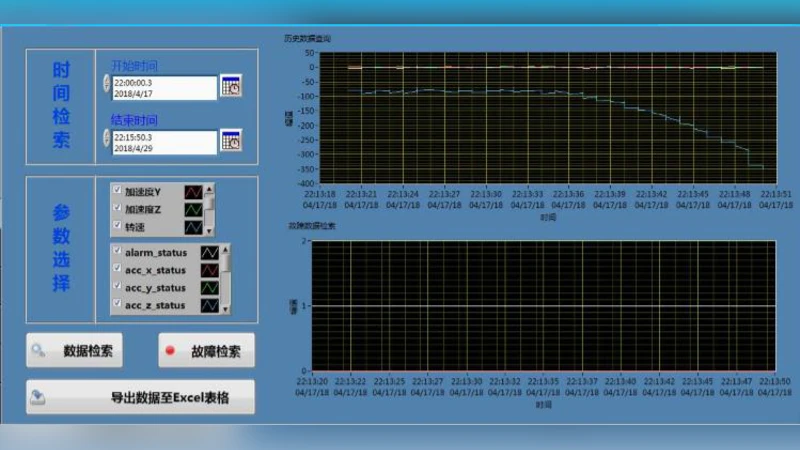Click 故障检索 fault search button

(207, 351)
